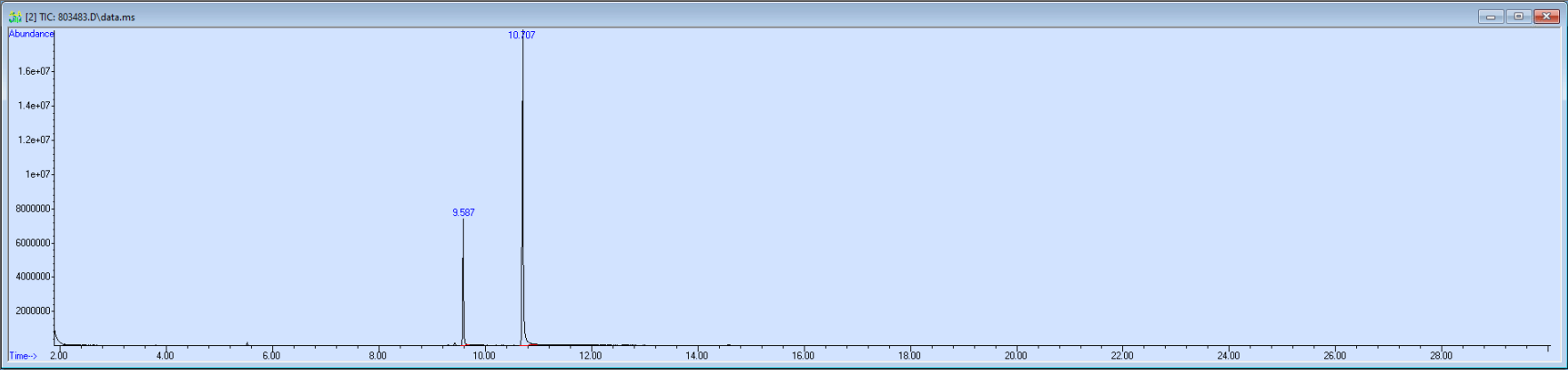
Task: Click the 18.00 time tick label
Action: [x=909, y=356]
